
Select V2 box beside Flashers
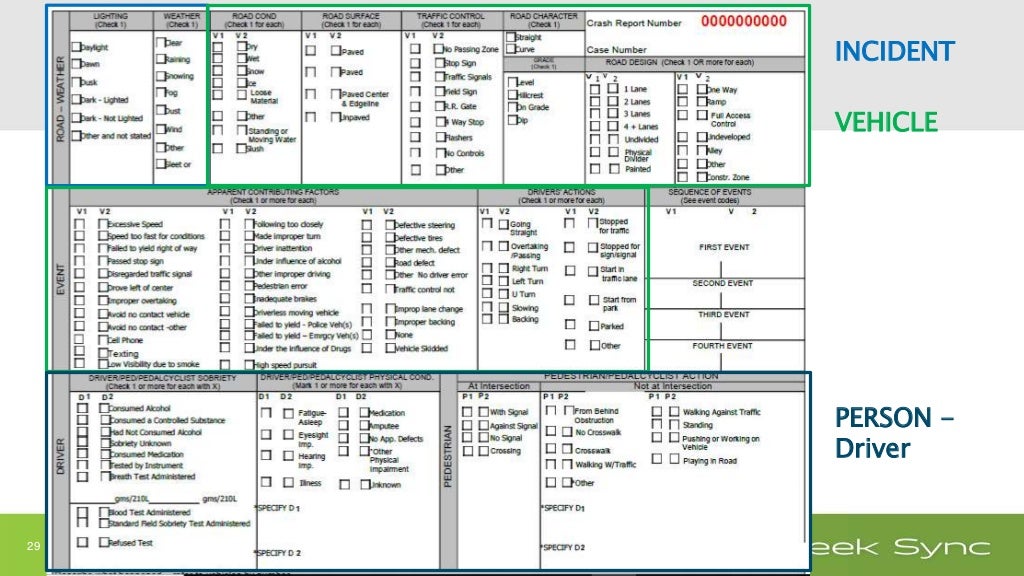tap(441, 137)
